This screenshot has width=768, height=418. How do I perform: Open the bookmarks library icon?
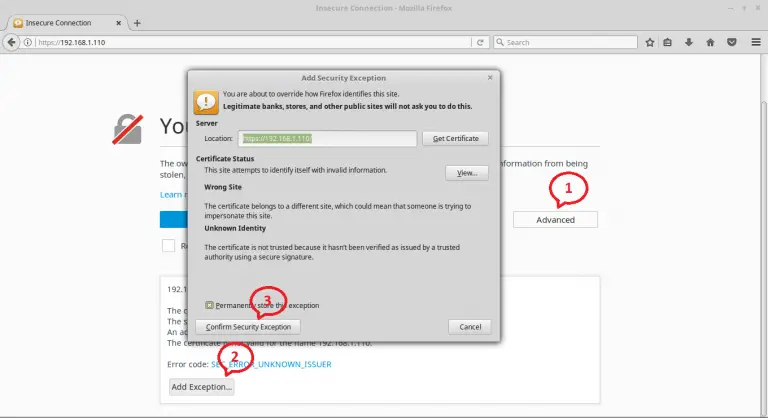(x=670, y=43)
